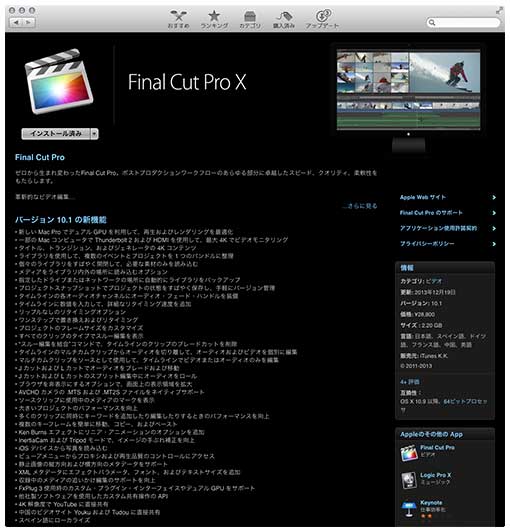This screenshot has height=532, width=510.
Task: Click chevron next to アプリケーション使用許諾契約
Action: pyautogui.click(x=494, y=228)
